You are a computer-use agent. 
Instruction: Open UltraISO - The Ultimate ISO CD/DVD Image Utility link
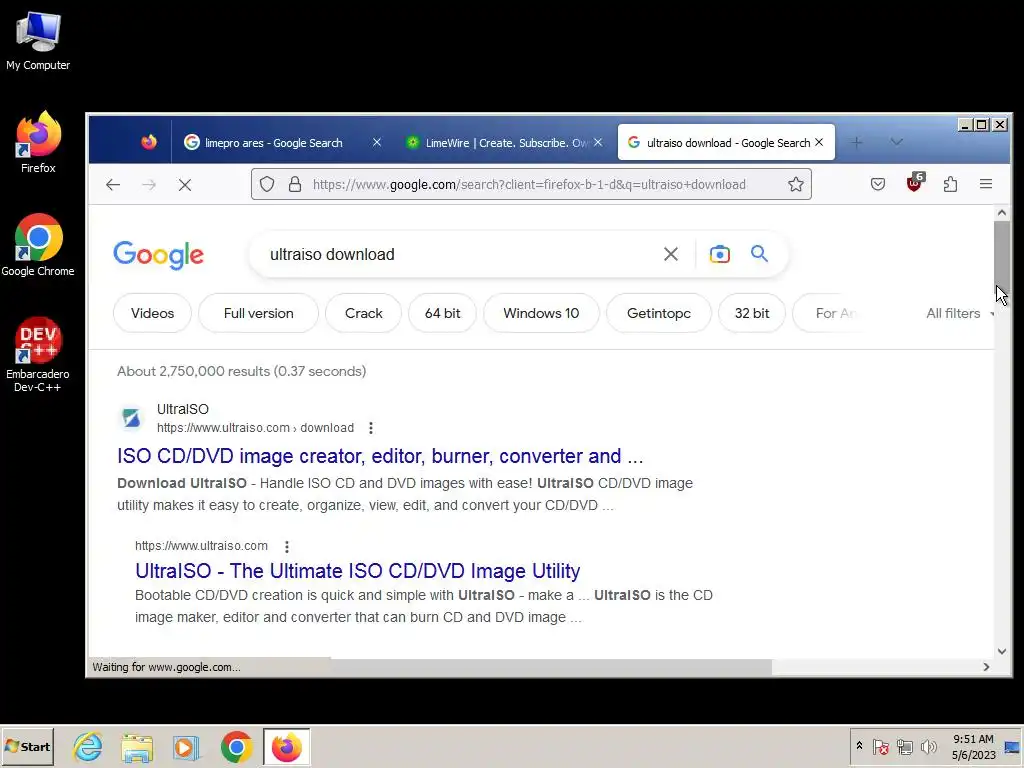(x=357, y=571)
